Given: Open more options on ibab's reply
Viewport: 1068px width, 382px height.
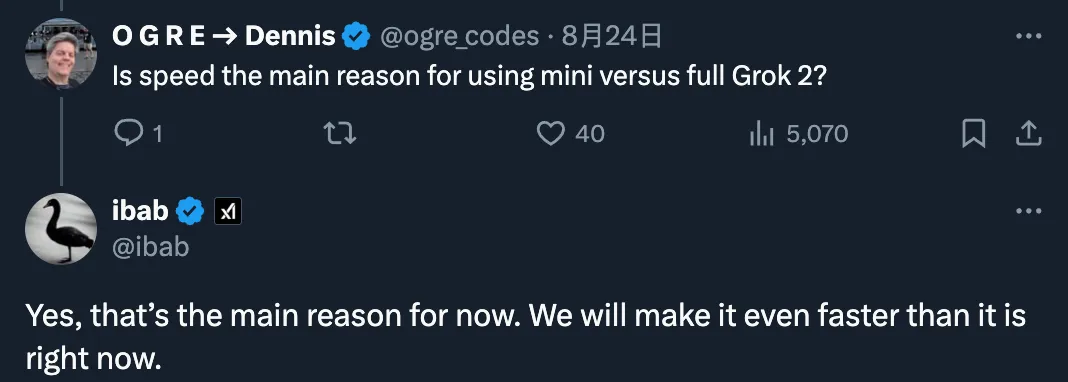Looking at the screenshot, I should tap(1028, 211).
